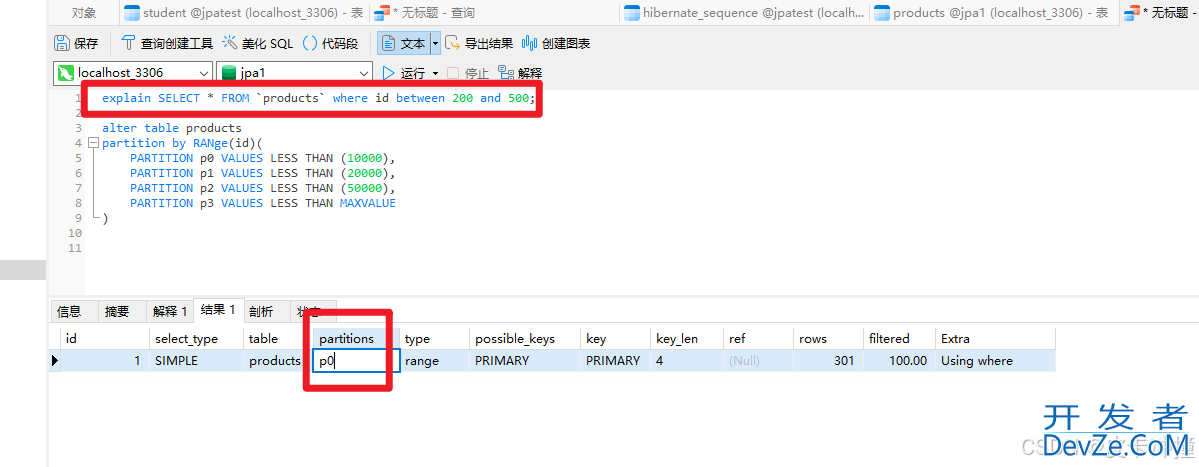Place cursor on PARTITION p3 MAXVALUE line

click(x=262, y=203)
